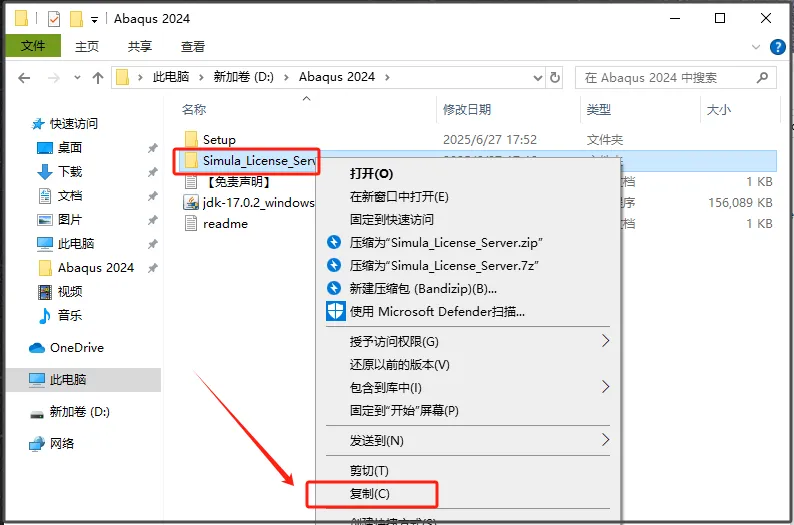Open 视频 in the navigation pane

tap(69, 292)
